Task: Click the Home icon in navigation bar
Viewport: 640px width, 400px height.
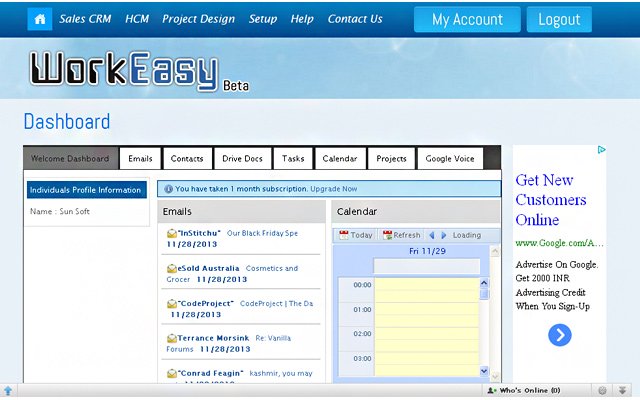Action: pyautogui.click(x=40, y=19)
